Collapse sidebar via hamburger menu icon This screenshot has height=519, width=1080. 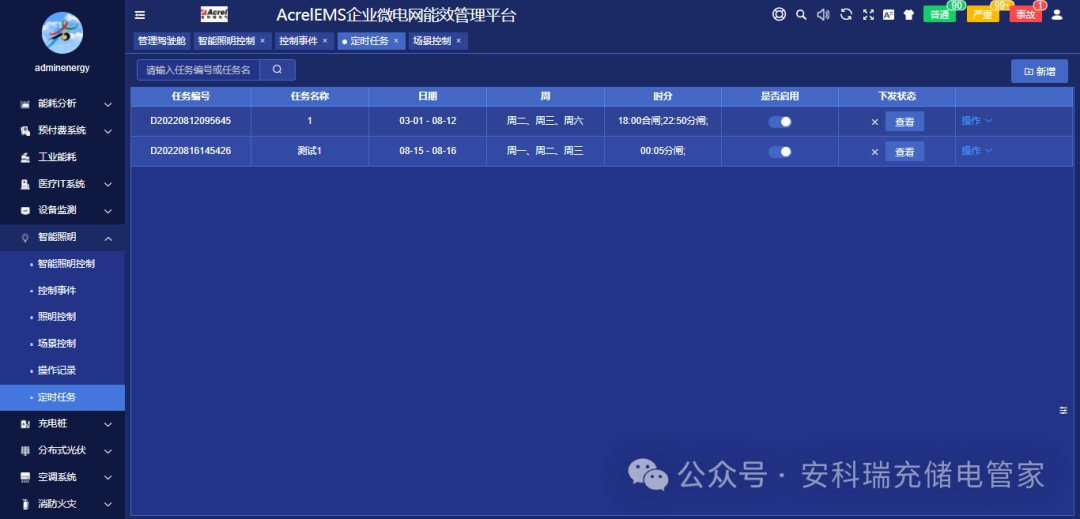click(x=140, y=15)
